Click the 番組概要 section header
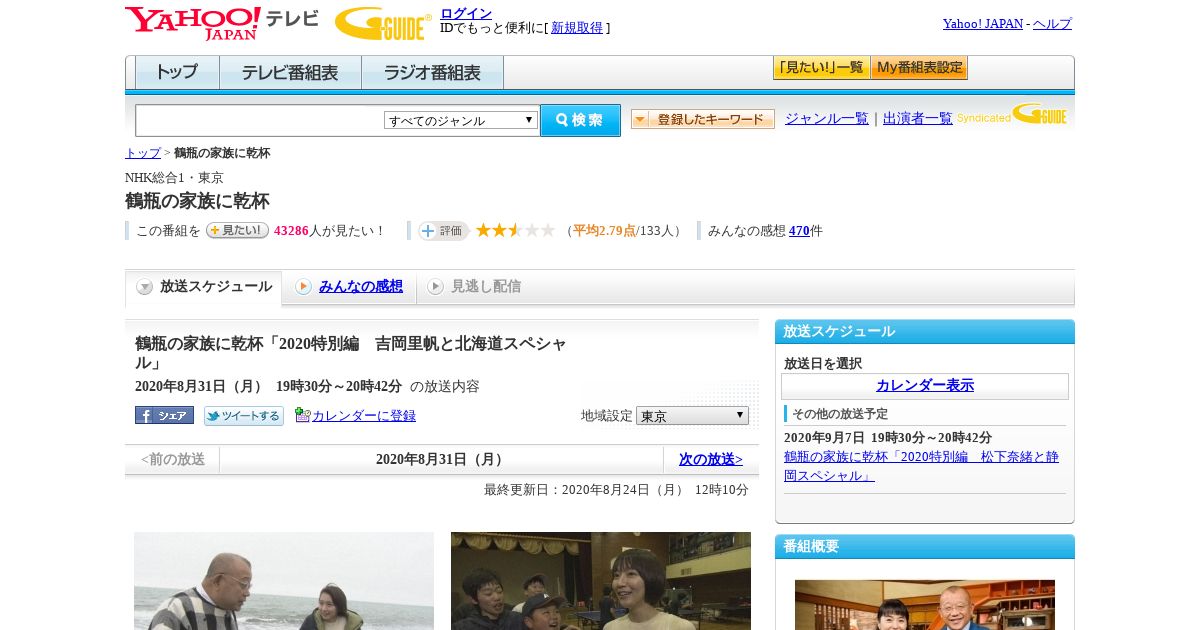Image resolution: width=1200 pixels, height=630 pixels. point(925,547)
